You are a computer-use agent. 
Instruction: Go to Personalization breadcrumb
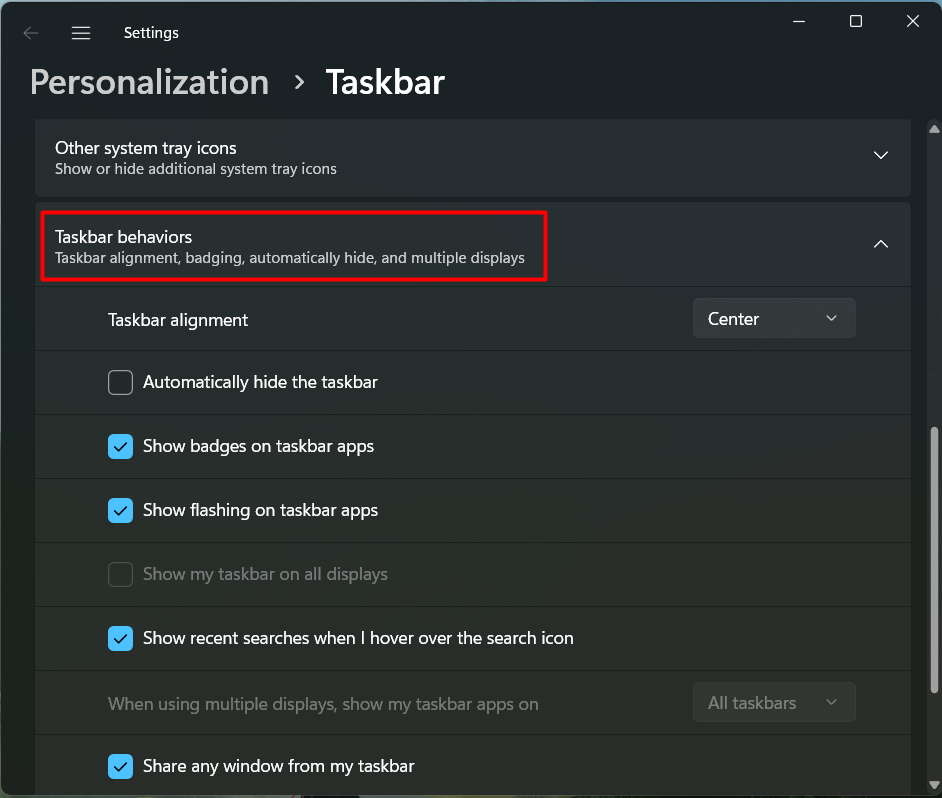pyautogui.click(x=149, y=82)
